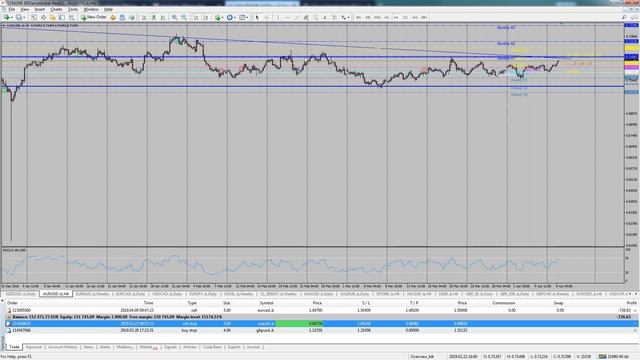Select the Text tool
This screenshot has width=640, height=360.
325,18
